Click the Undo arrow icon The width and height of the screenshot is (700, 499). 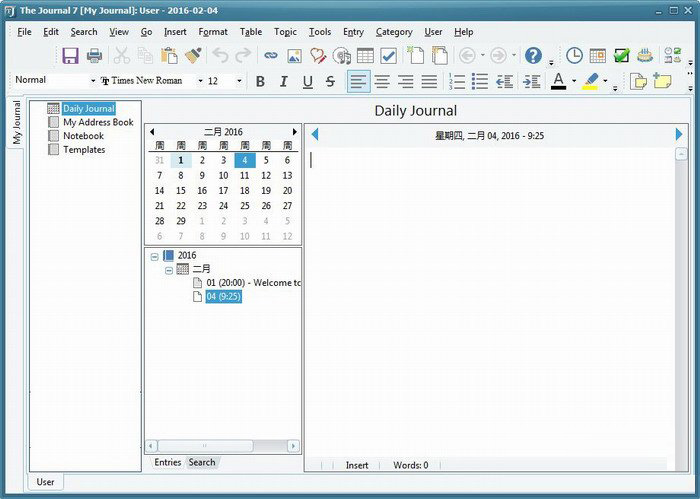[x=221, y=55]
